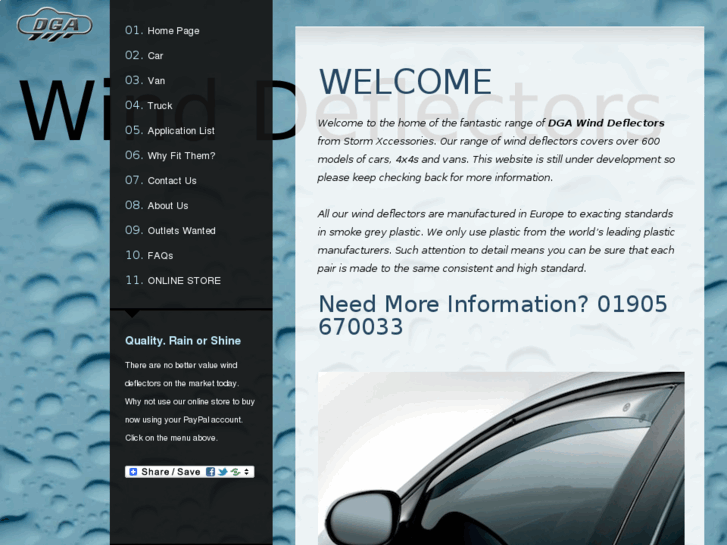Expand the Share/Save dropdown arrows
The width and height of the screenshot is (727, 545).
pos(247,472)
